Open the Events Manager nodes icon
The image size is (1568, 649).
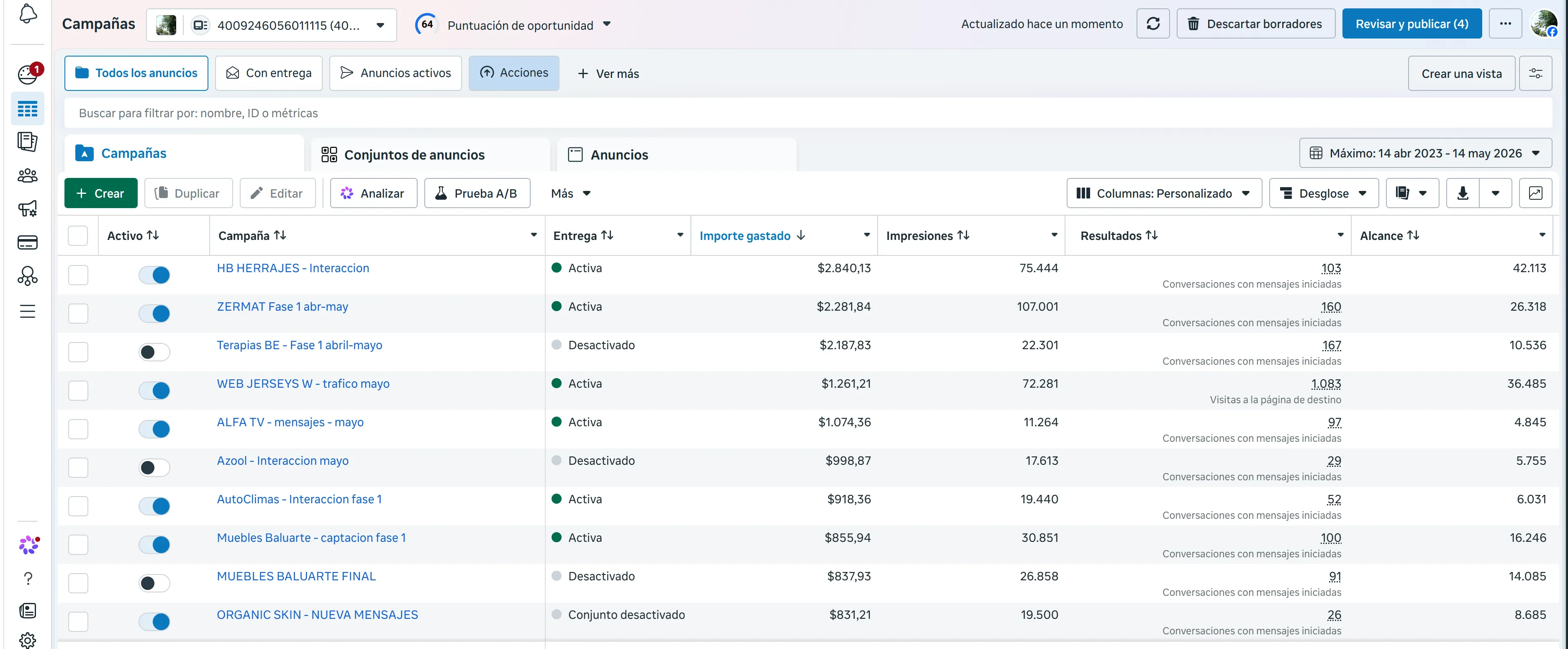[x=27, y=276]
